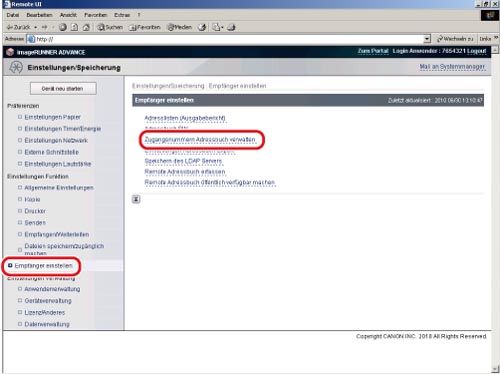This screenshot has width=500, height=374.
Task: Click the Refresh page icon
Action: [x=75, y=27]
